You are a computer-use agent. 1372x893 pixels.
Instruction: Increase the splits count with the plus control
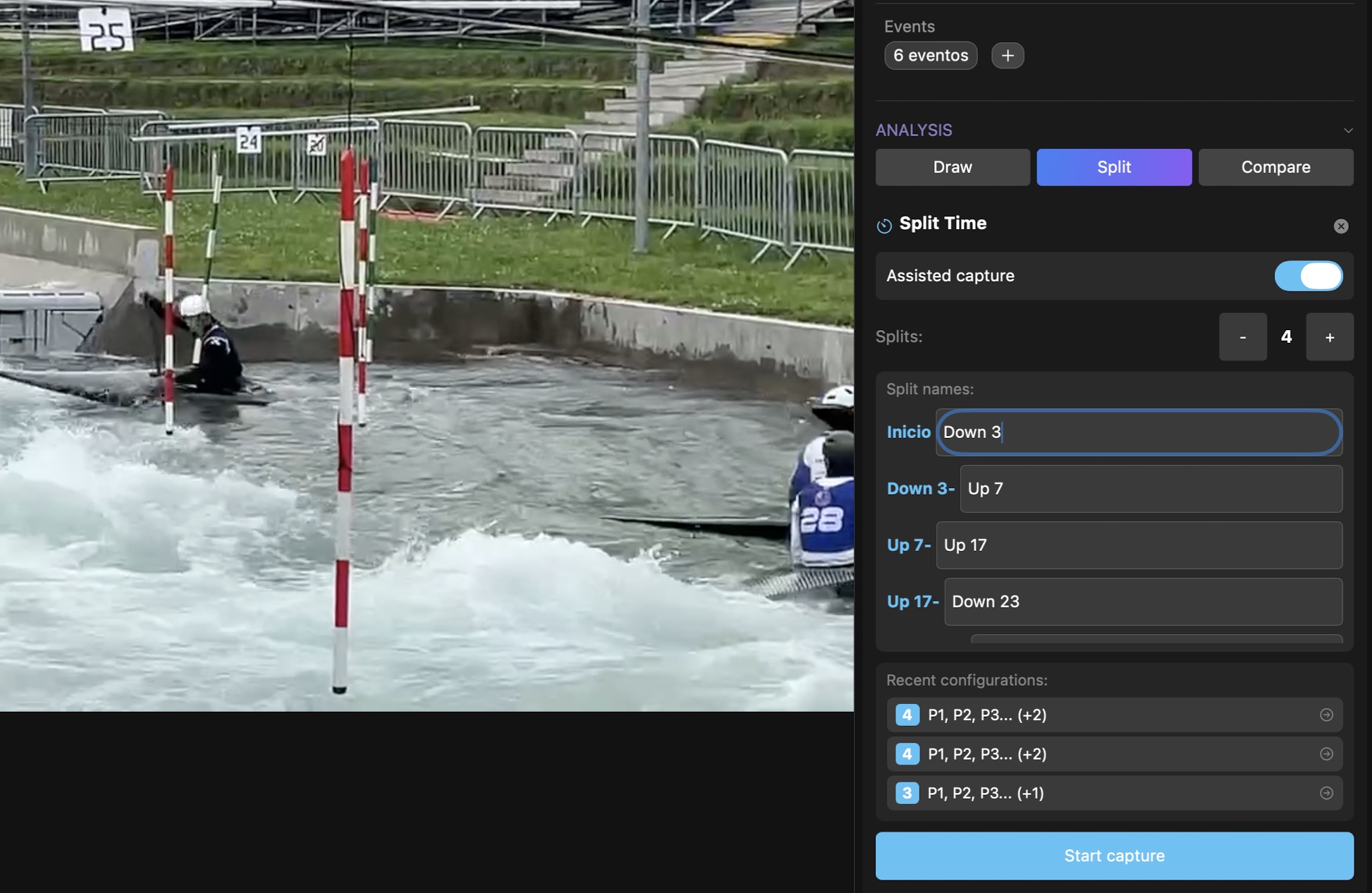pos(1330,336)
